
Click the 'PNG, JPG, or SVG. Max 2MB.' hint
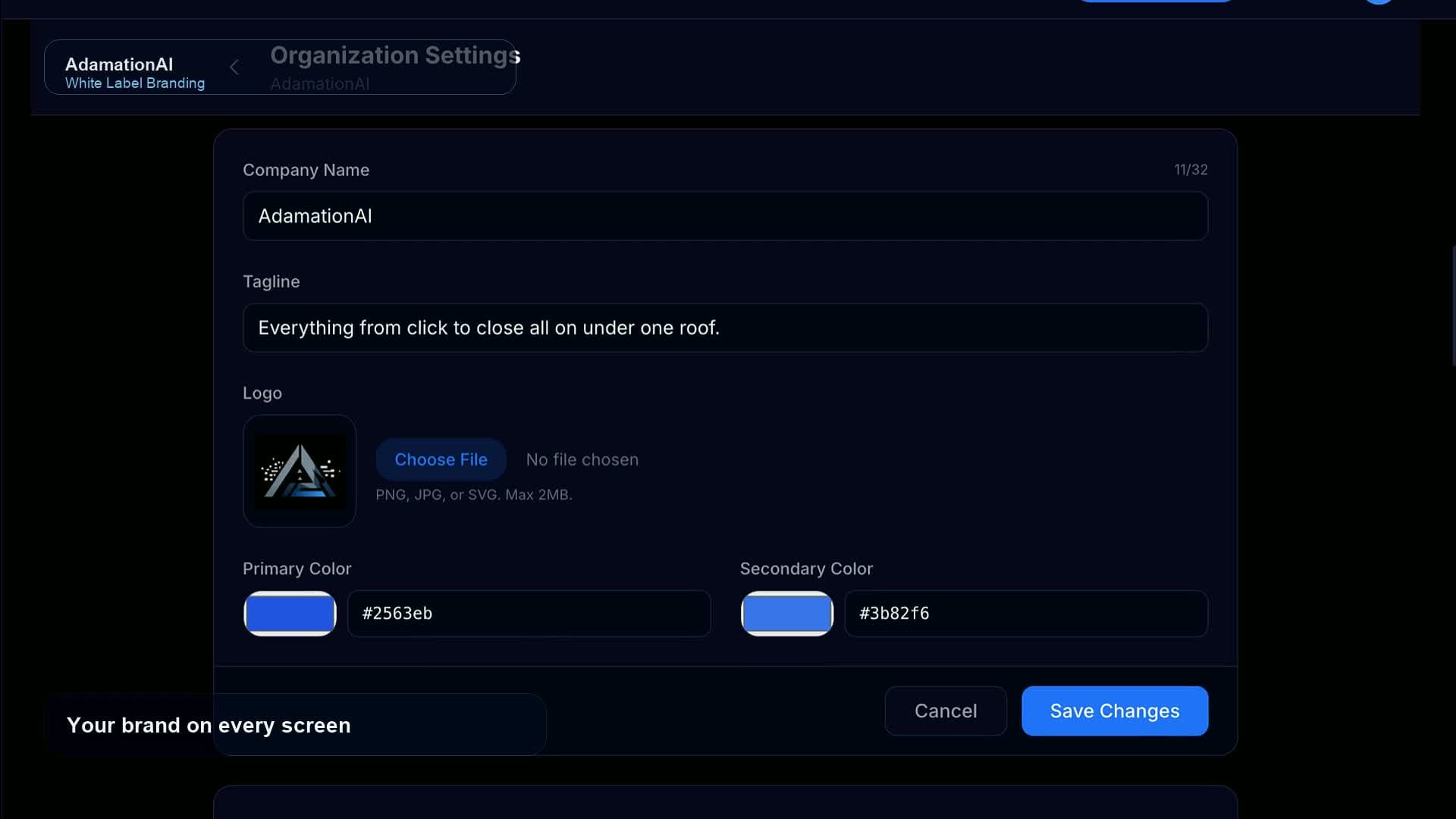(x=474, y=494)
